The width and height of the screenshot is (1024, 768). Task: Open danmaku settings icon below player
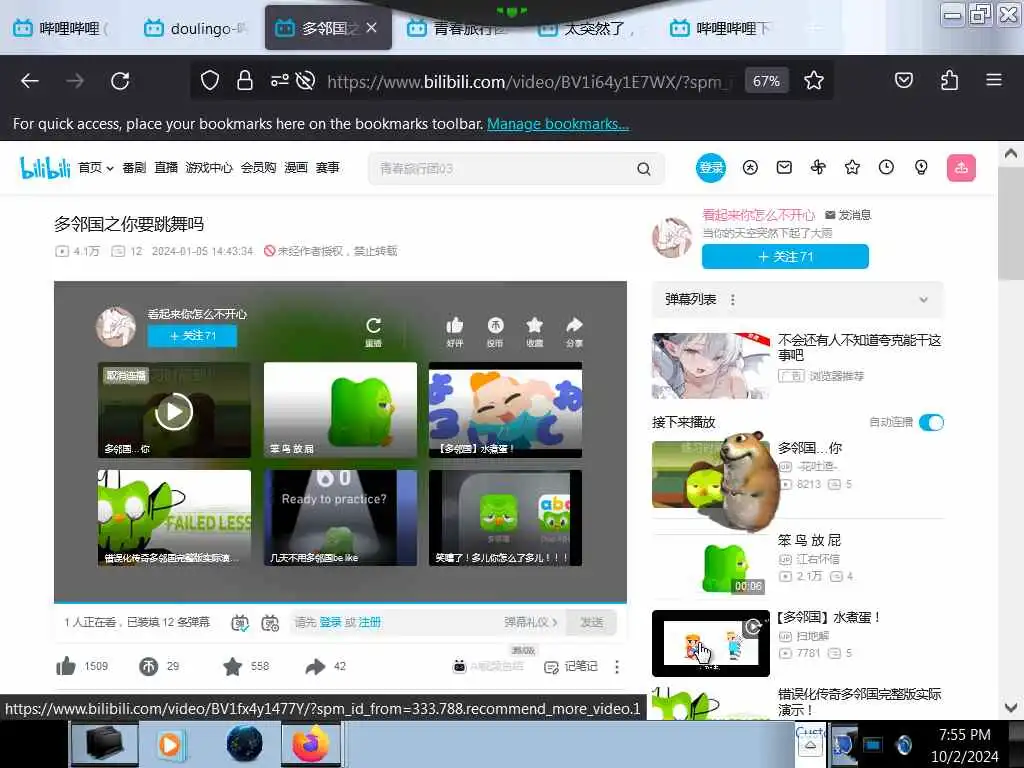point(270,623)
